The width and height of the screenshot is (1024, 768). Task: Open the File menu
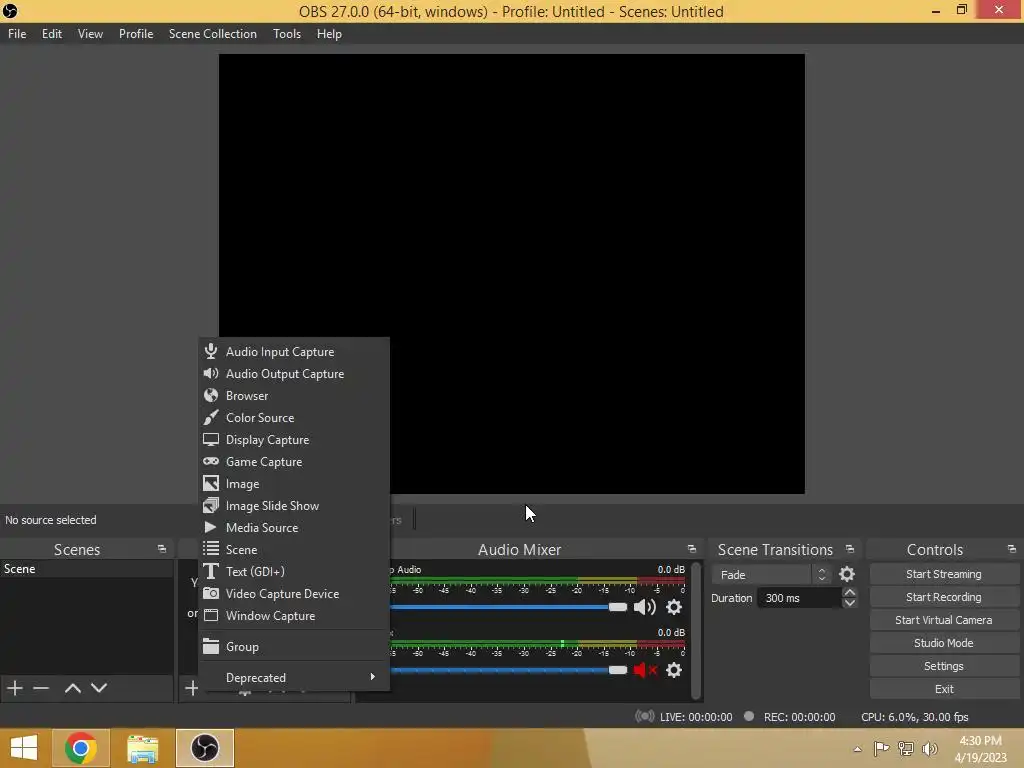(17, 34)
